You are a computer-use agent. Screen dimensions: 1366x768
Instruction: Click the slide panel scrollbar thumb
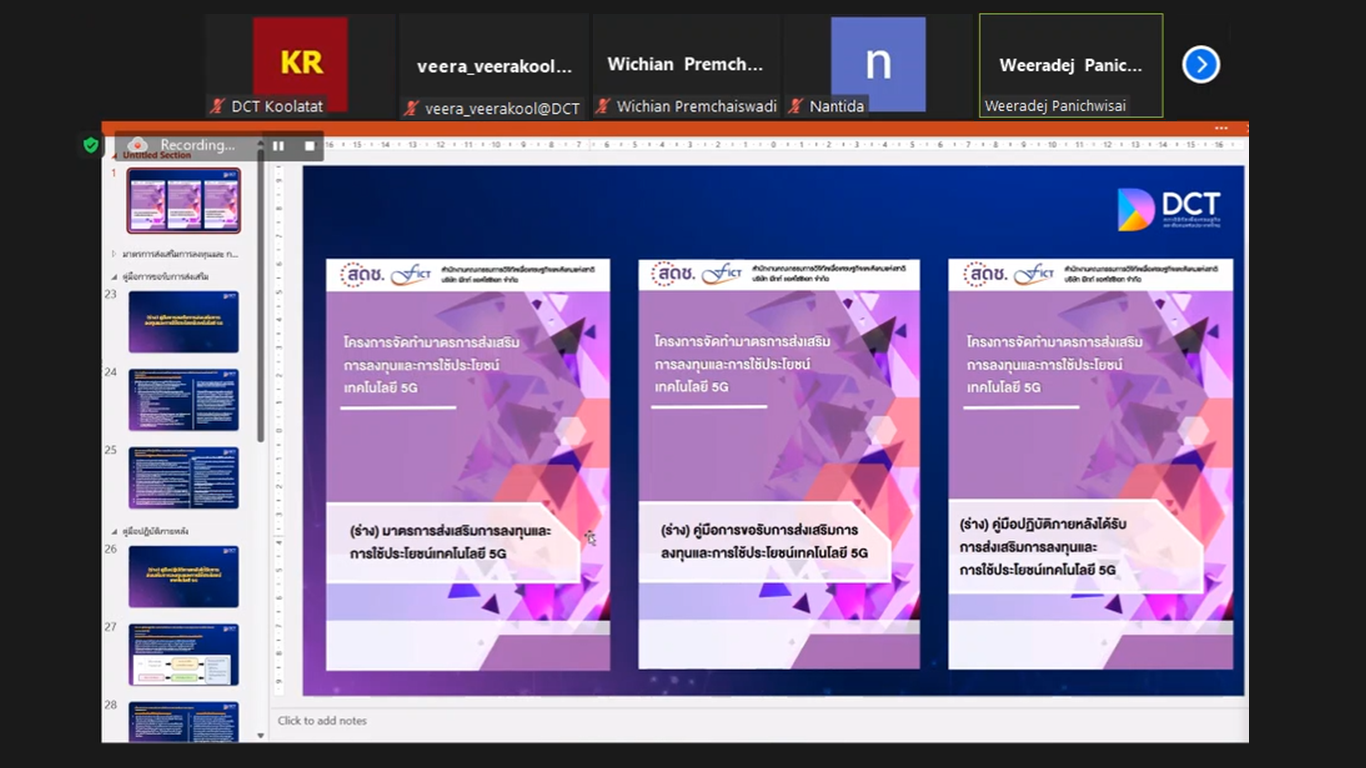(261, 296)
